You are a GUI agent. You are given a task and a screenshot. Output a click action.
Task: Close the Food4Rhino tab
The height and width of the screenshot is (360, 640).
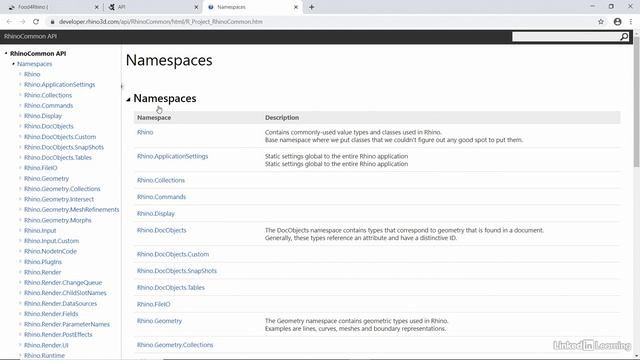point(97,7)
